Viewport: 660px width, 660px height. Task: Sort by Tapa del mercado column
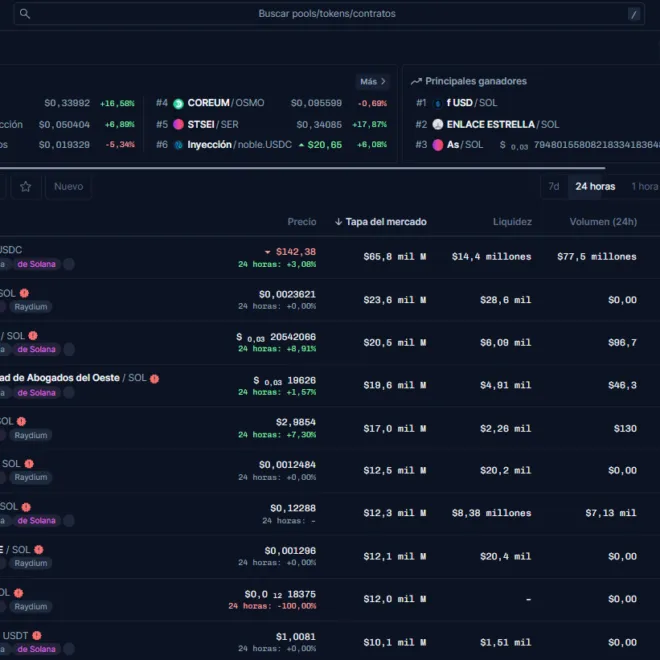(x=381, y=222)
